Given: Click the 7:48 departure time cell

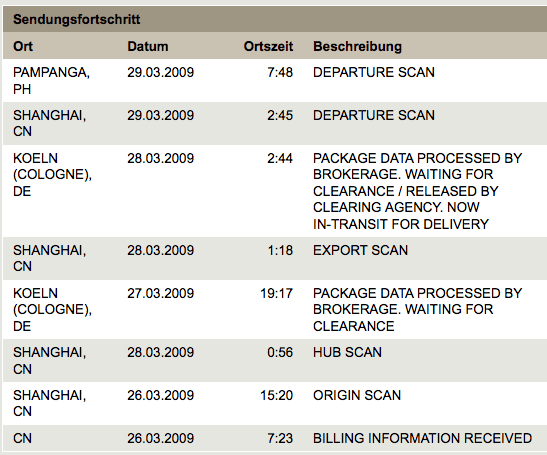Looking at the screenshot, I should [x=280, y=72].
